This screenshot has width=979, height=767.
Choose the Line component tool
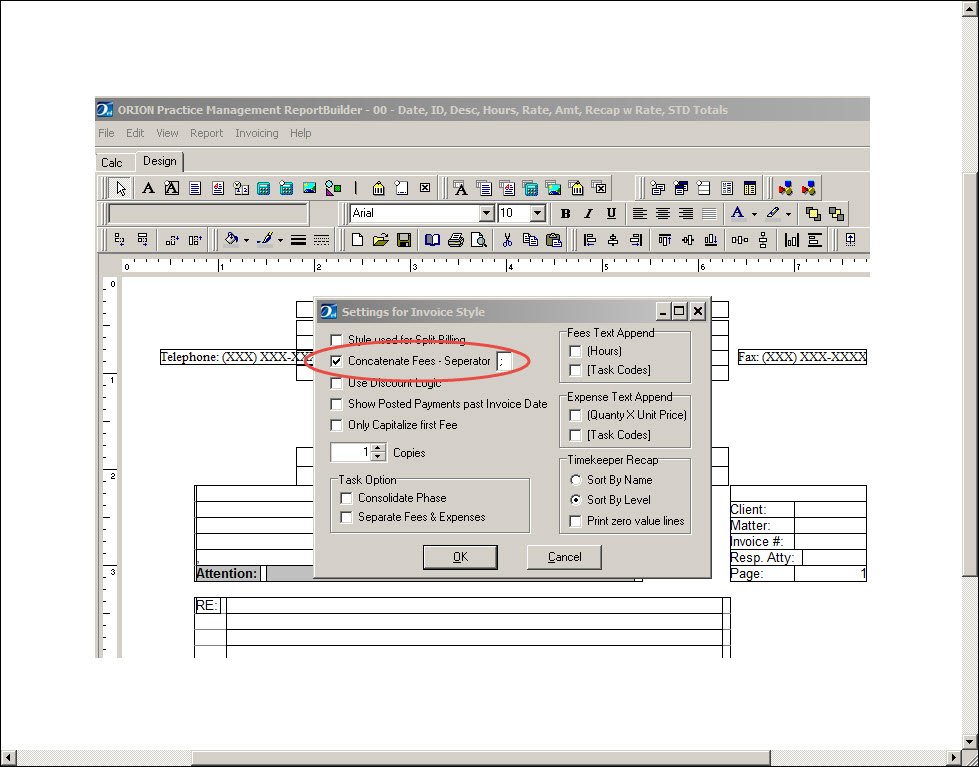click(x=356, y=188)
